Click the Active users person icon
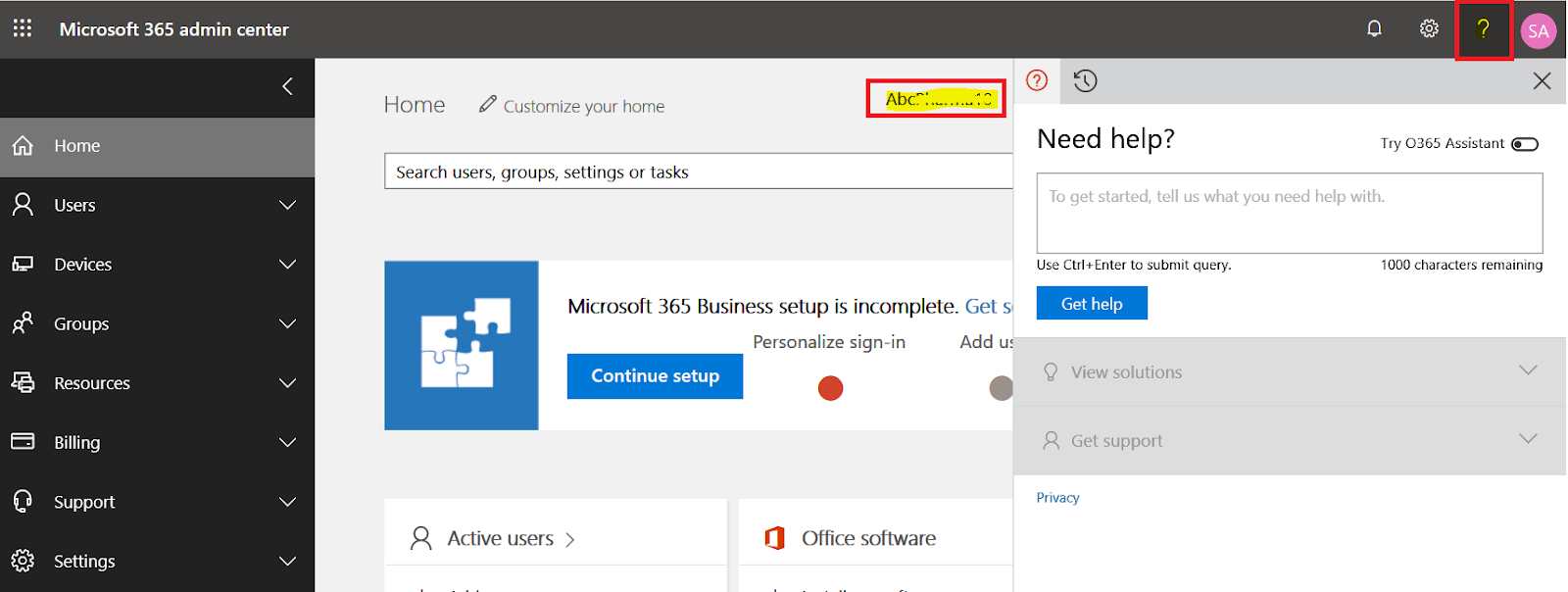The width and height of the screenshot is (1568, 592). click(x=421, y=538)
